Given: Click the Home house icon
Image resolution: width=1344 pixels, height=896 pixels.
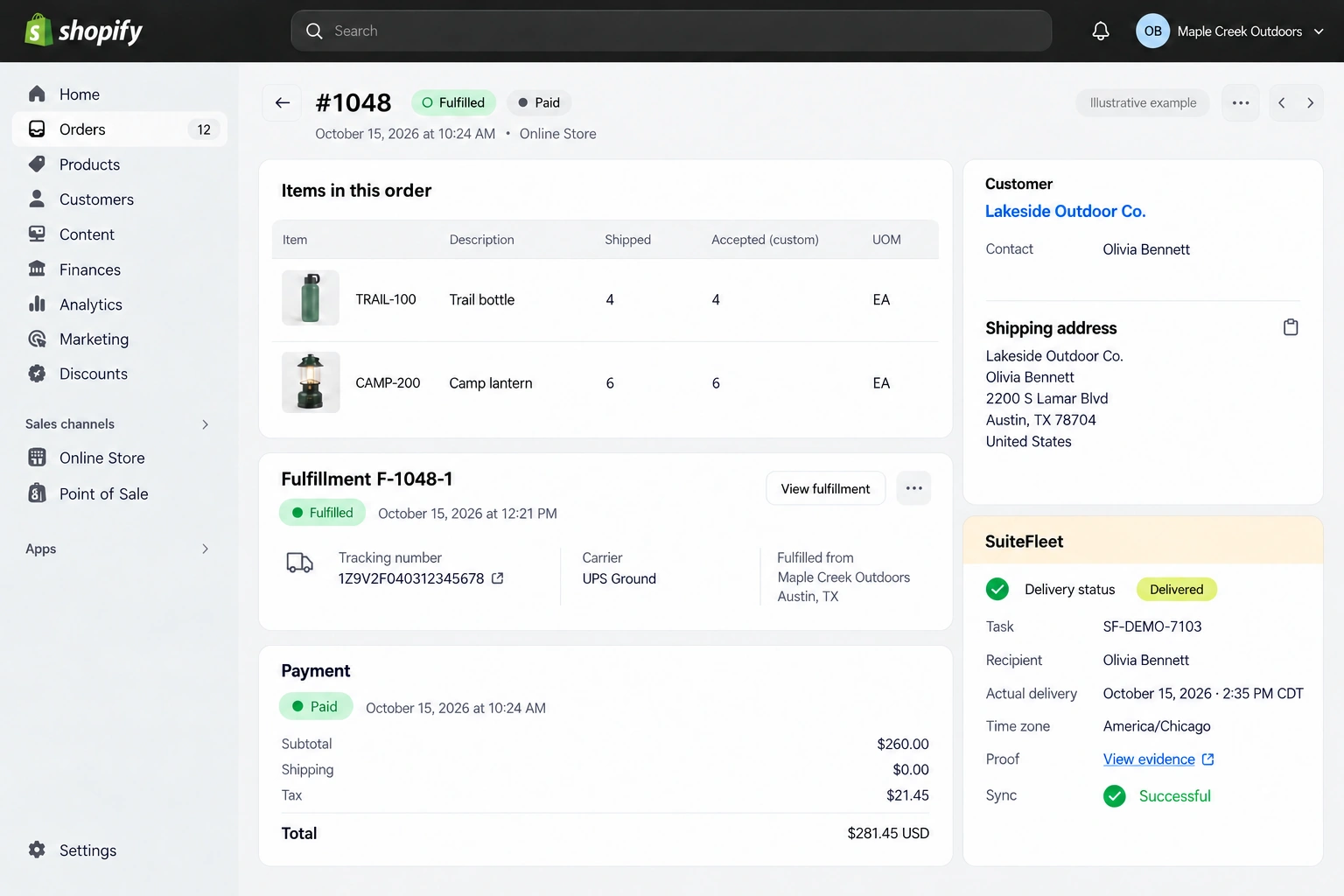Looking at the screenshot, I should (37, 94).
